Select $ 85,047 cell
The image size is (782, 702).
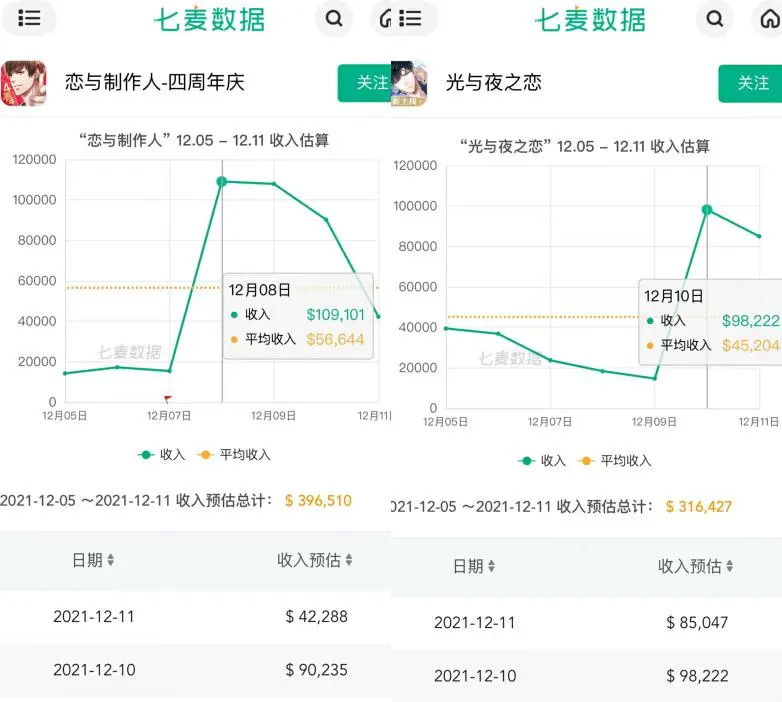pyautogui.click(x=697, y=623)
